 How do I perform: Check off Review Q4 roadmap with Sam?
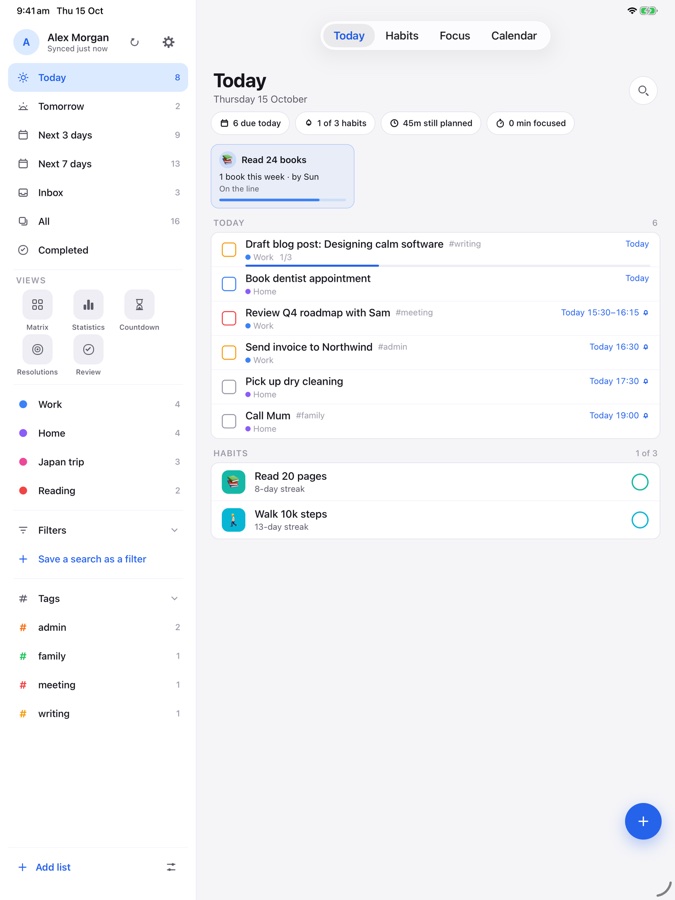(229, 318)
